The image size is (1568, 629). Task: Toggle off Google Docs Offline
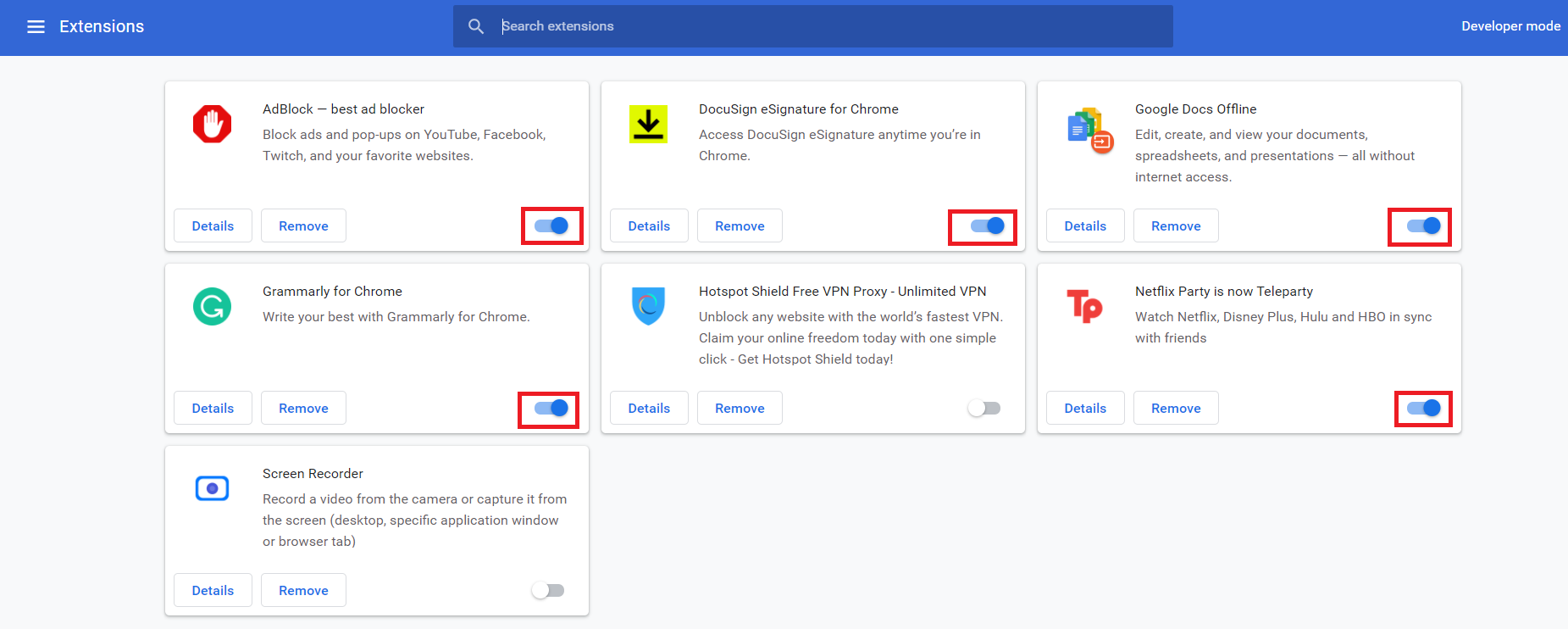coord(1424,225)
